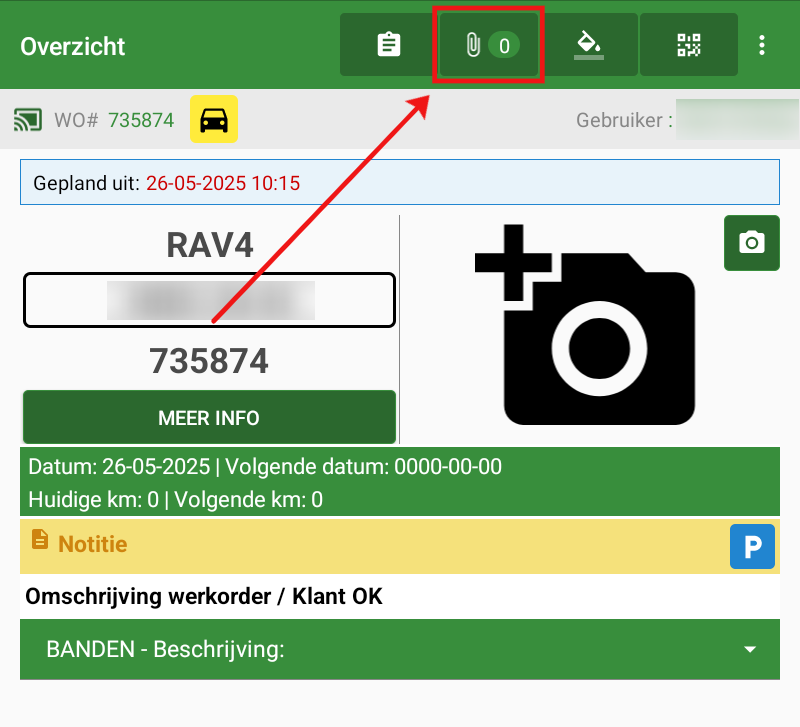Click the blue P parking button
800x727 pixels.
752,546
